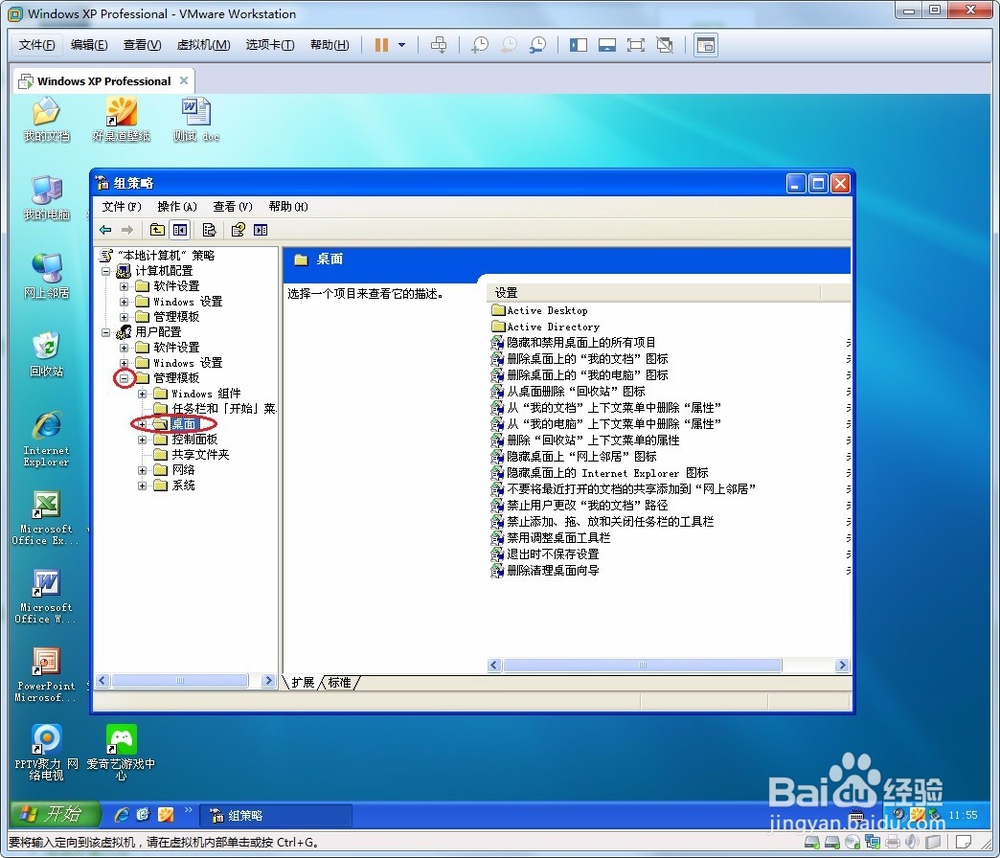Click VMware send Ctrl+Alt+Del icon
This screenshot has height=858, width=1000.
(x=439, y=45)
